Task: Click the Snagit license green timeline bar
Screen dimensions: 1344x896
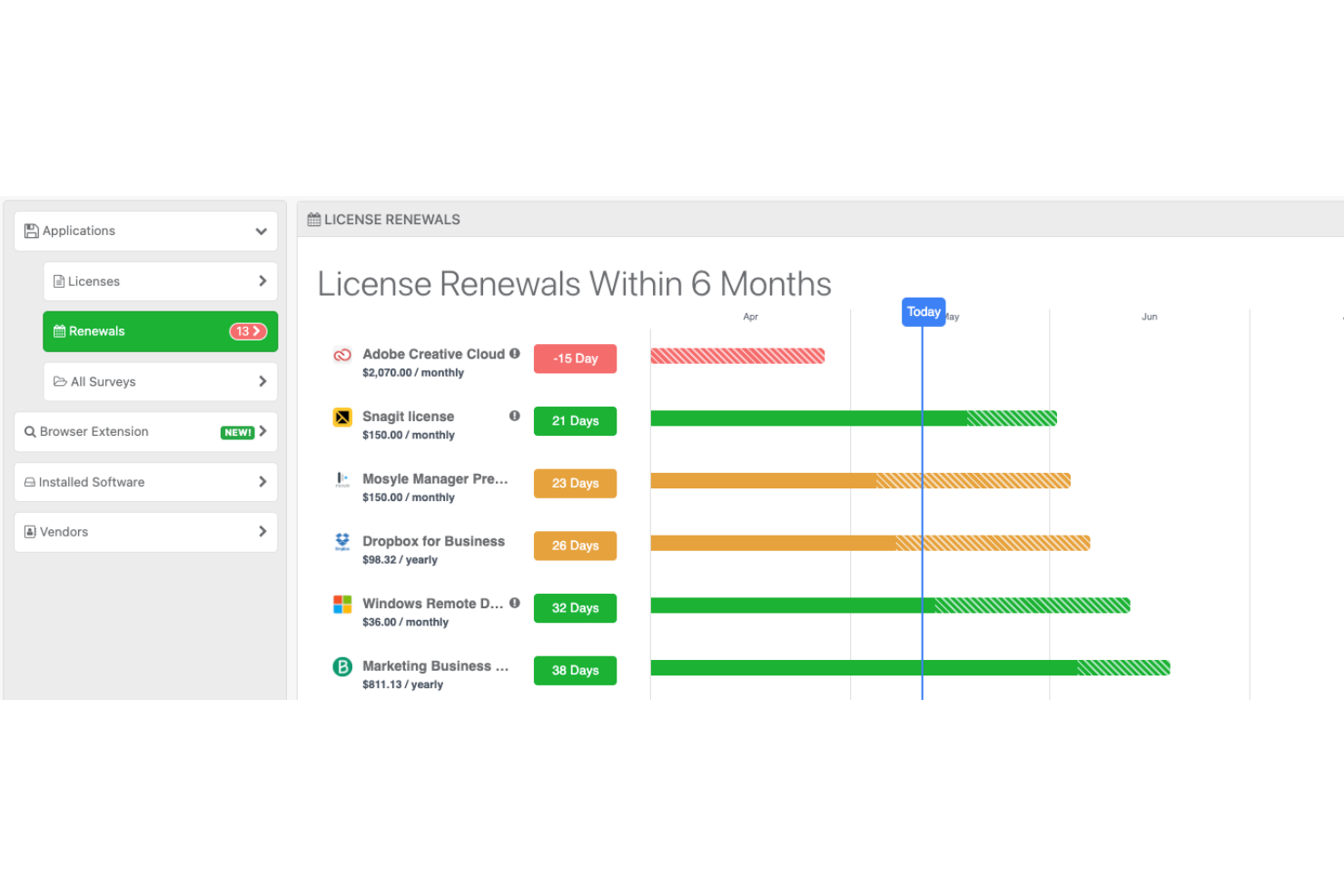Action: pyautogui.click(x=854, y=418)
